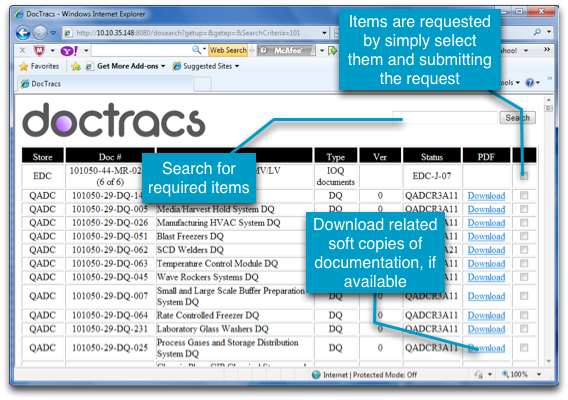The height and width of the screenshot is (400, 568).
Task: Expand the McAfee shield dropdown arrow
Action: (x=52, y=50)
